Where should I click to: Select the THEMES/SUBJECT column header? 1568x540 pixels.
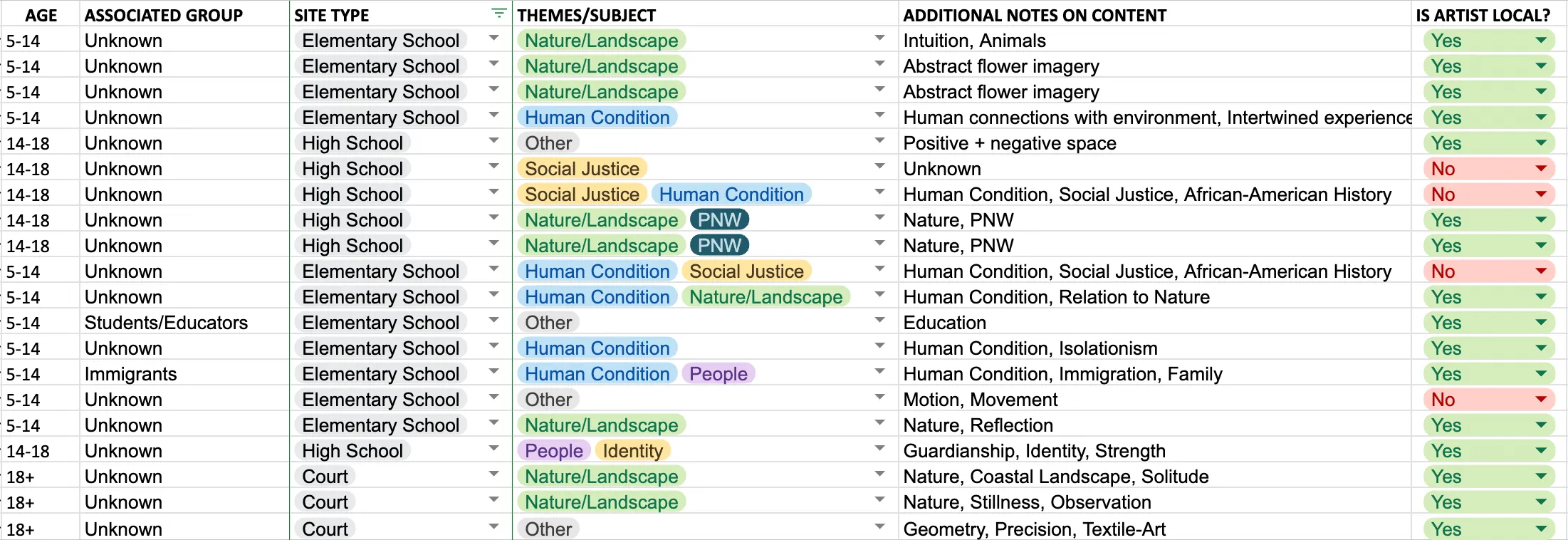tap(587, 15)
